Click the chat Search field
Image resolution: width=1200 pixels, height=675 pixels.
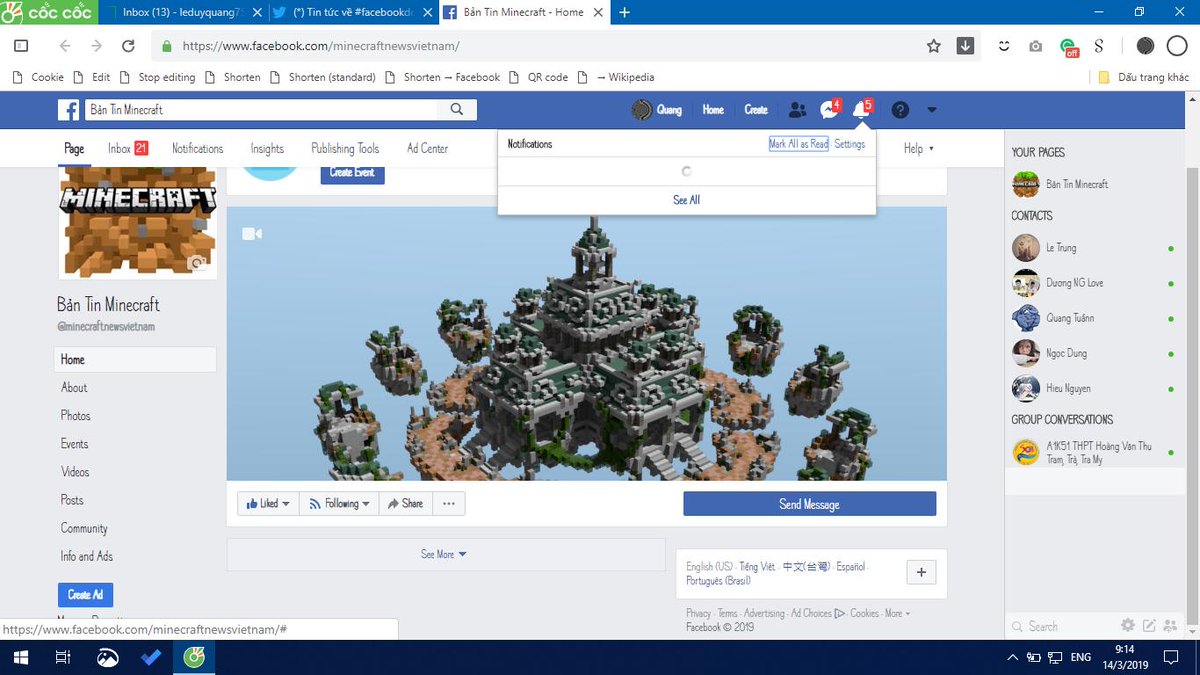point(1060,626)
